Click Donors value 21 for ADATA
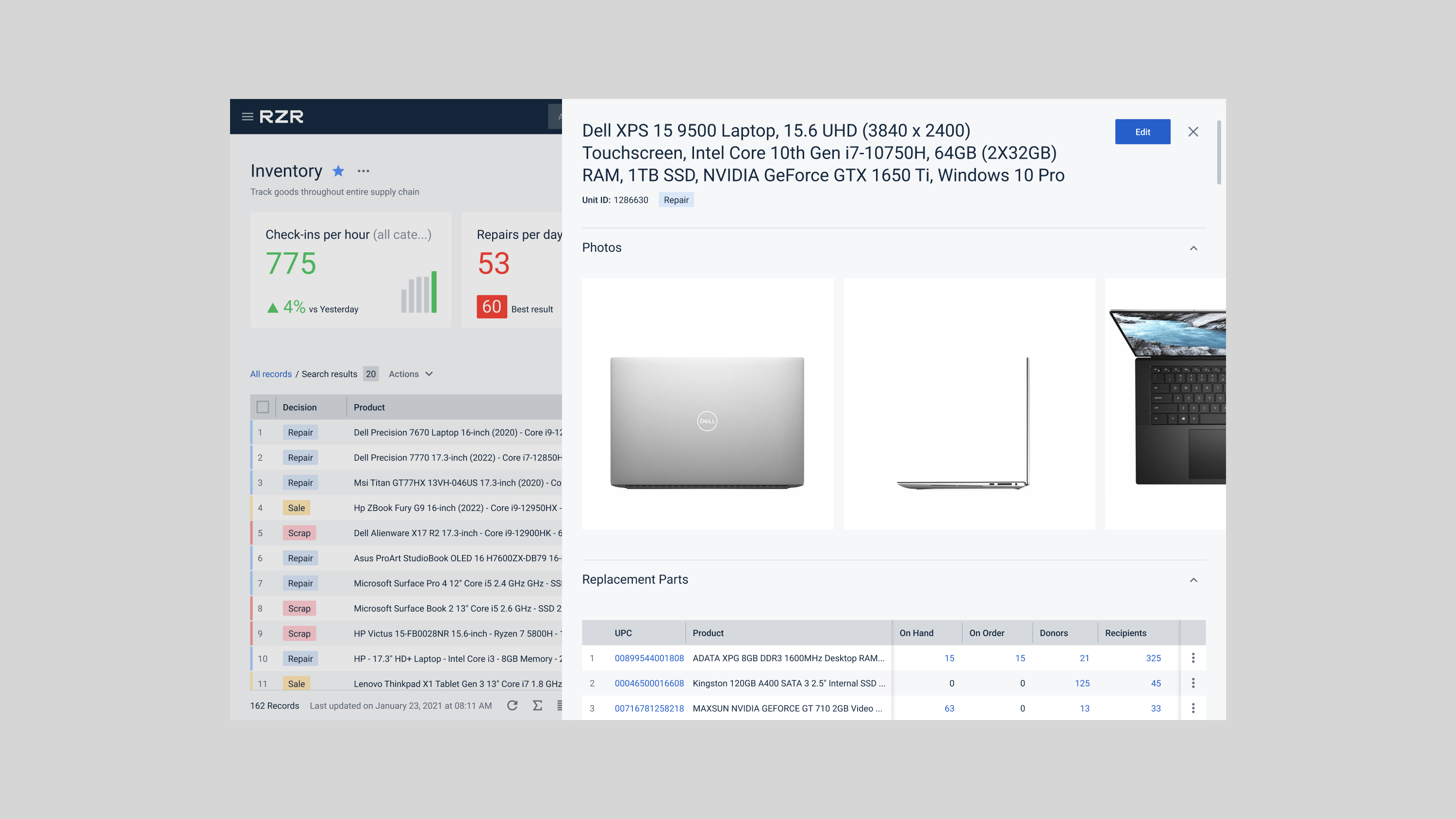The width and height of the screenshot is (1456, 819). pyautogui.click(x=1084, y=658)
